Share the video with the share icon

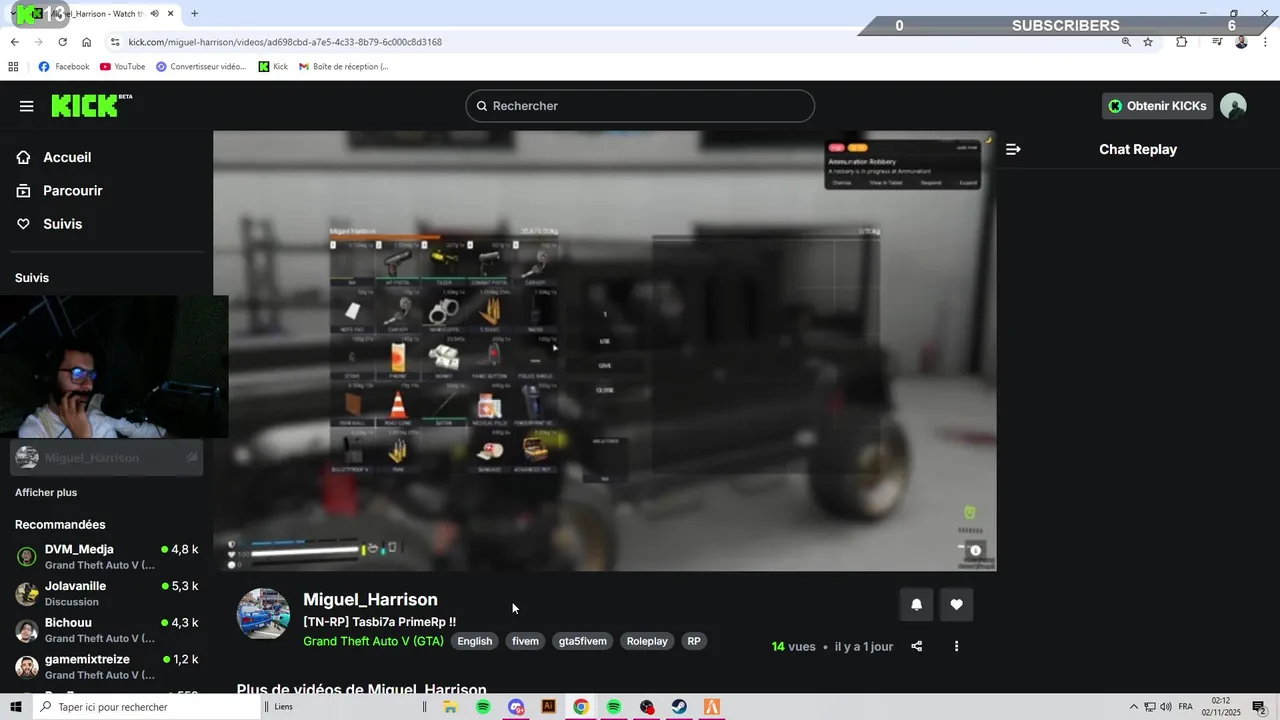(x=916, y=646)
